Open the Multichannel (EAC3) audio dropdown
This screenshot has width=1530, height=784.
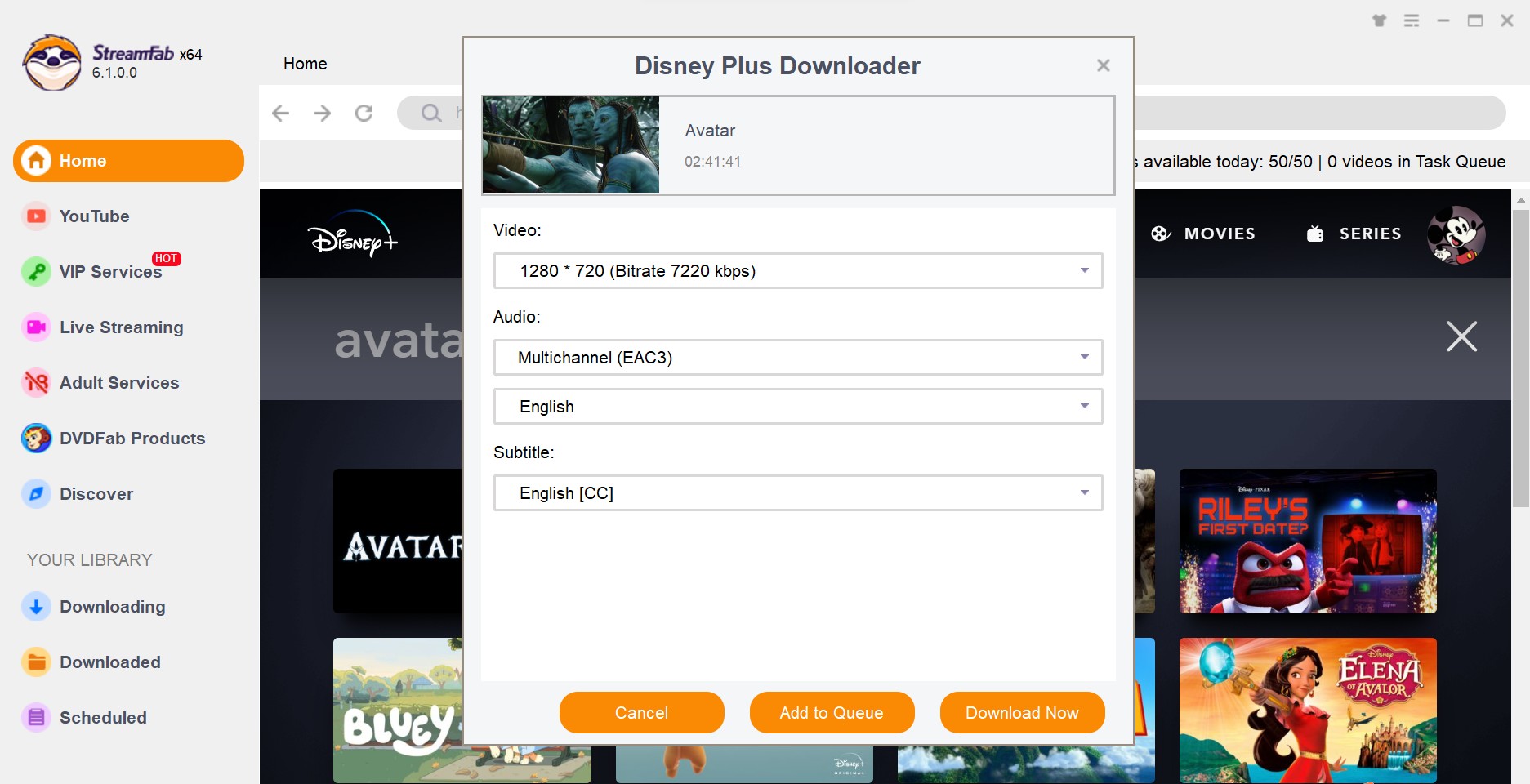798,358
